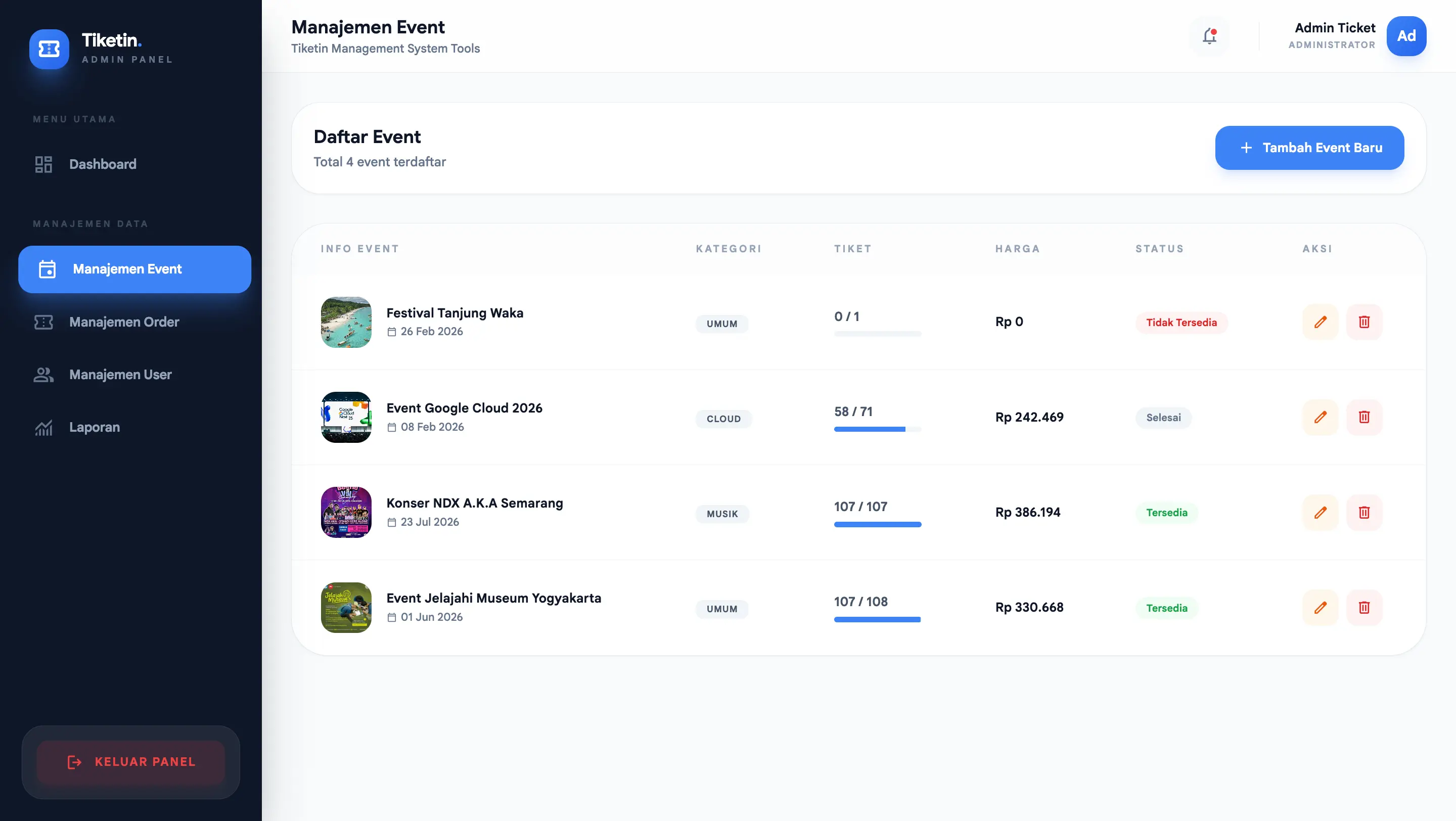Image resolution: width=1456 pixels, height=821 pixels.
Task: Click the Tiketin ticket logo icon
Action: click(49, 49)
